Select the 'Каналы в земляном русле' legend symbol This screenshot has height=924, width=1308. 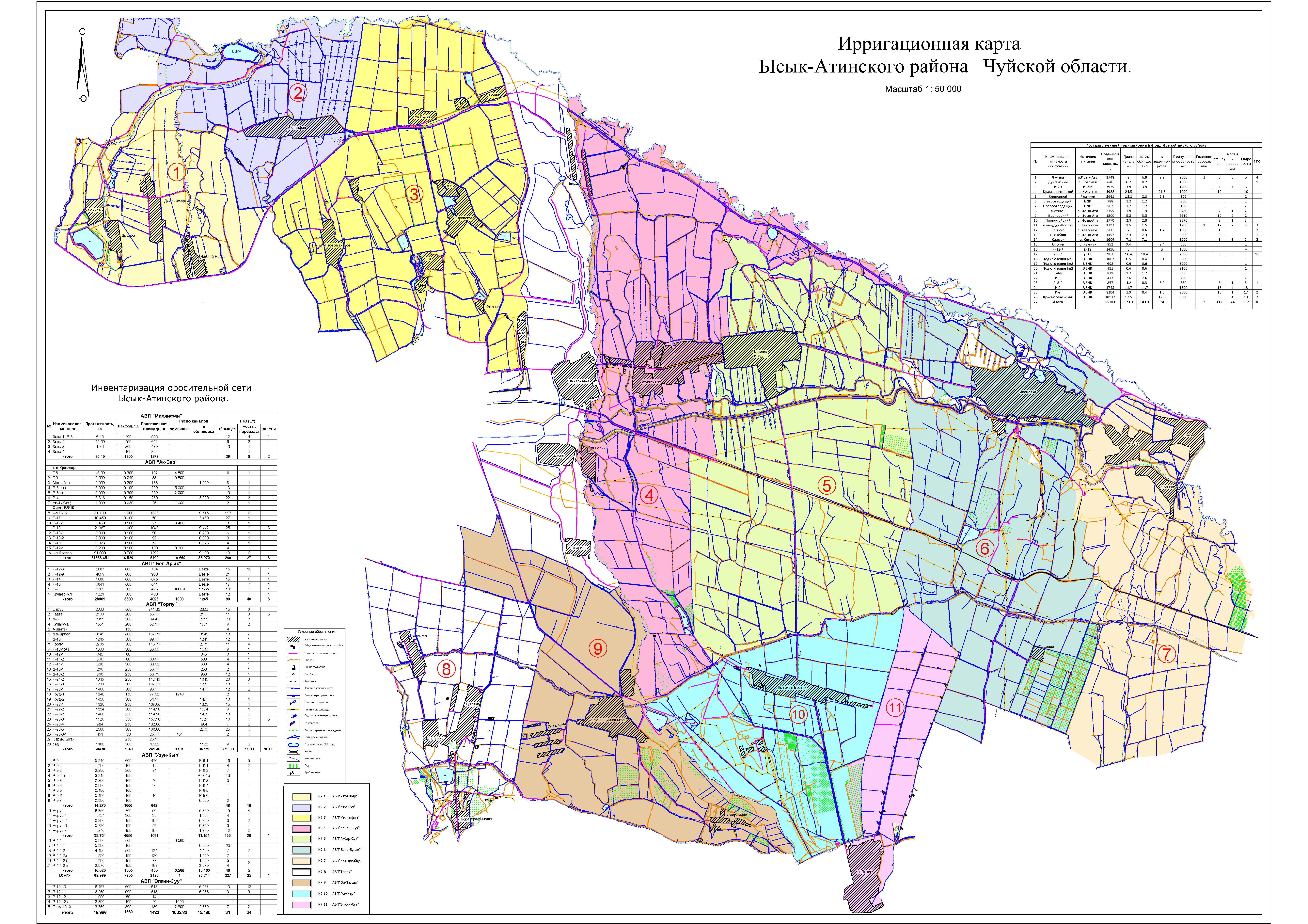(x=293, y=689)
